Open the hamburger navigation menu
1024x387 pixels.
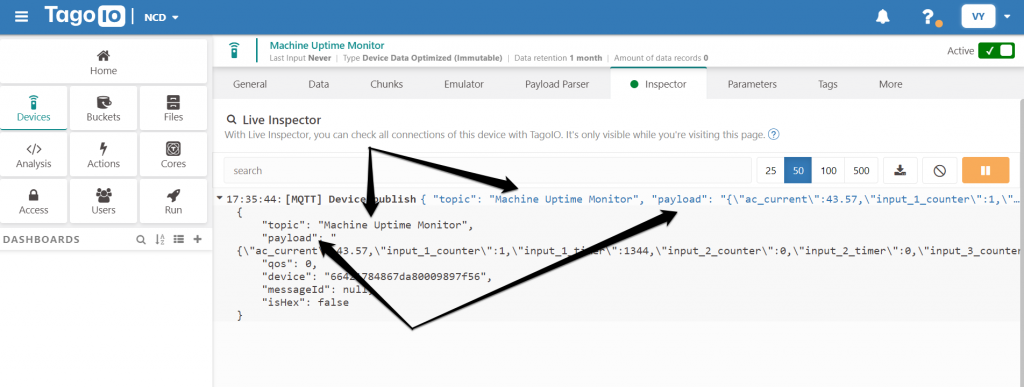(22, 17)
